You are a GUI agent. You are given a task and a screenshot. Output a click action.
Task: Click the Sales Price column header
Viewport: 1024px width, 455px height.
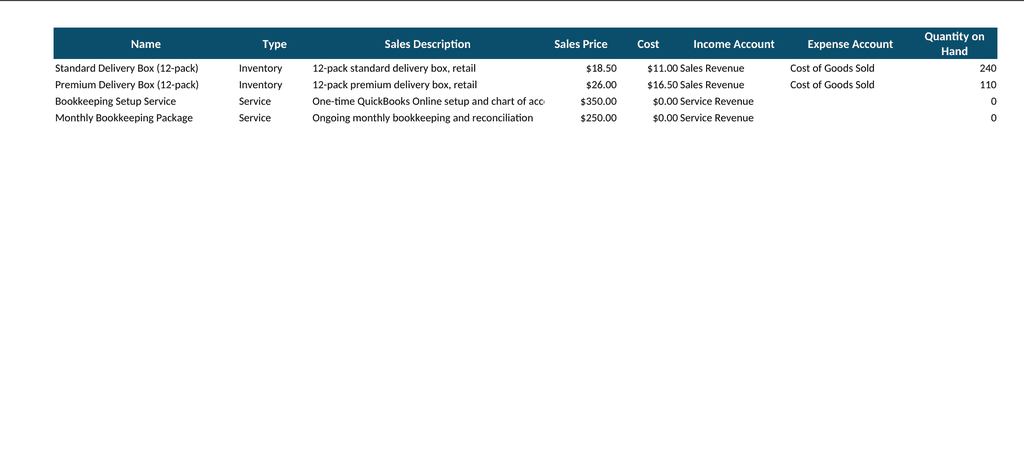tap(581, 44)
